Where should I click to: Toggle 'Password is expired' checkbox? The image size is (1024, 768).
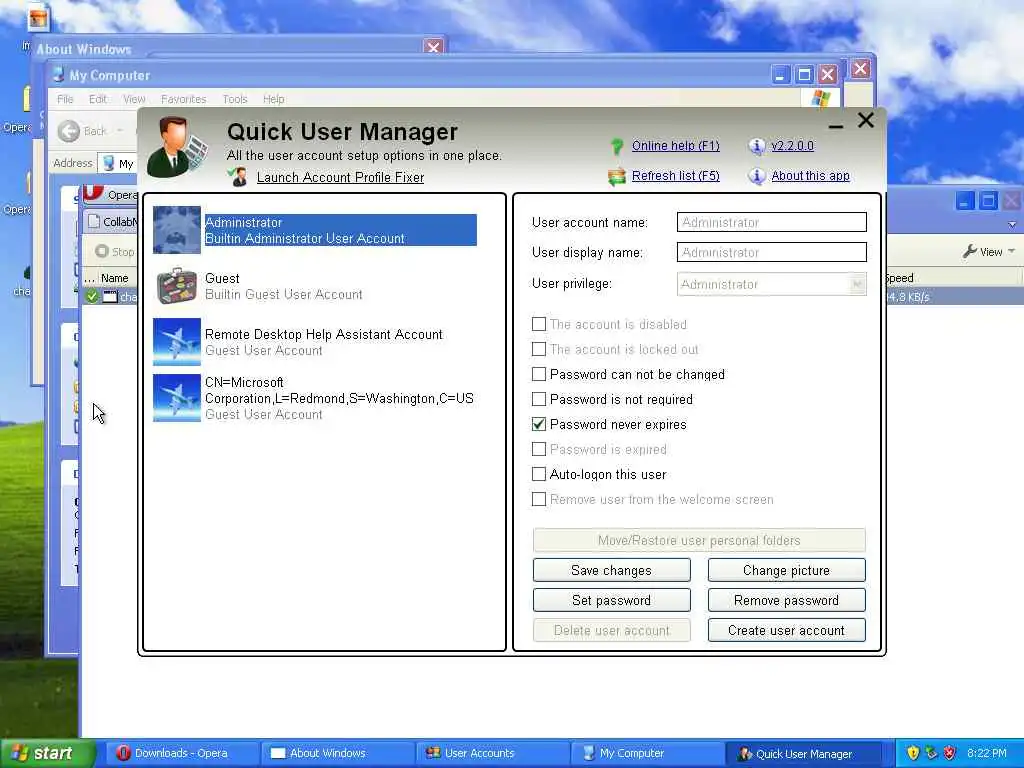point(539,449)
